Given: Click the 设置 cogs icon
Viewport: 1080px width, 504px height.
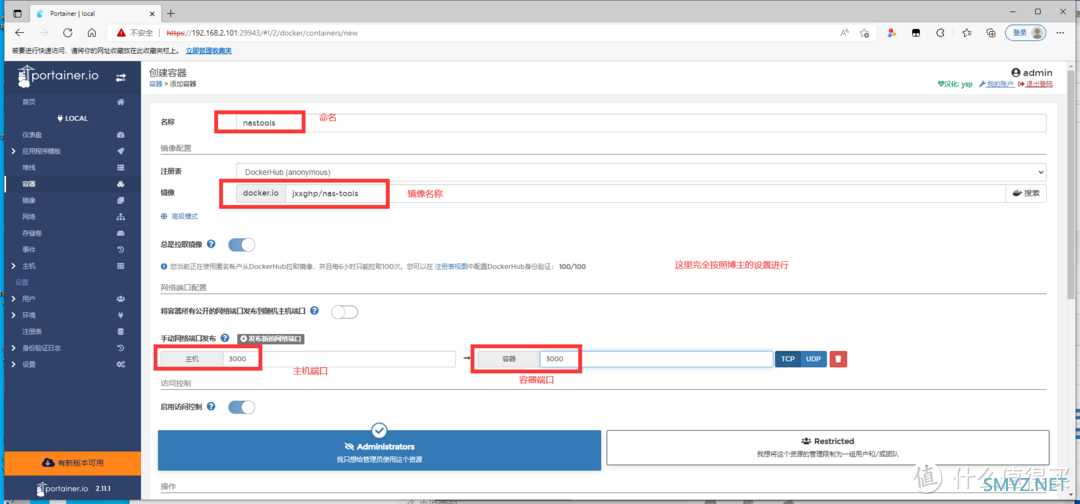Looking at the screenshot, I should pos(121,364).
